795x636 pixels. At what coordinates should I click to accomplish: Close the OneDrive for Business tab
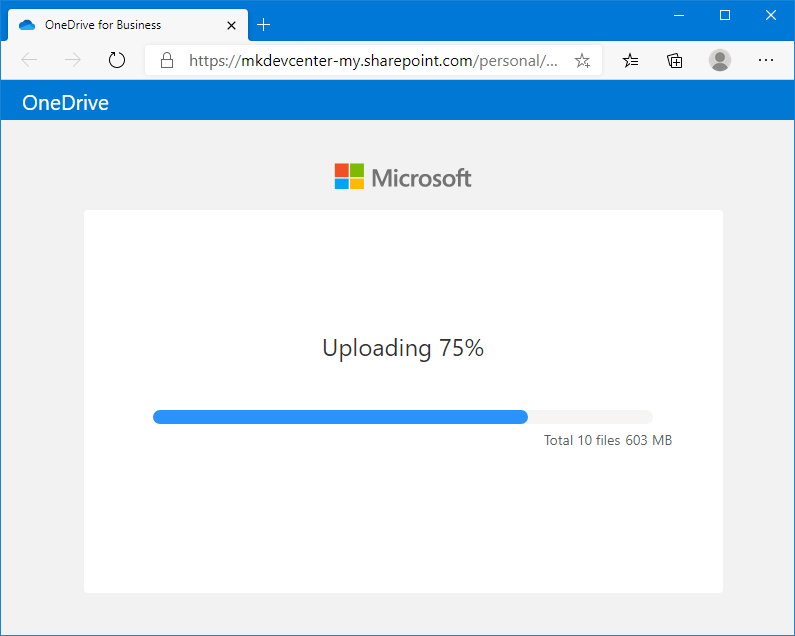point(231,25)
